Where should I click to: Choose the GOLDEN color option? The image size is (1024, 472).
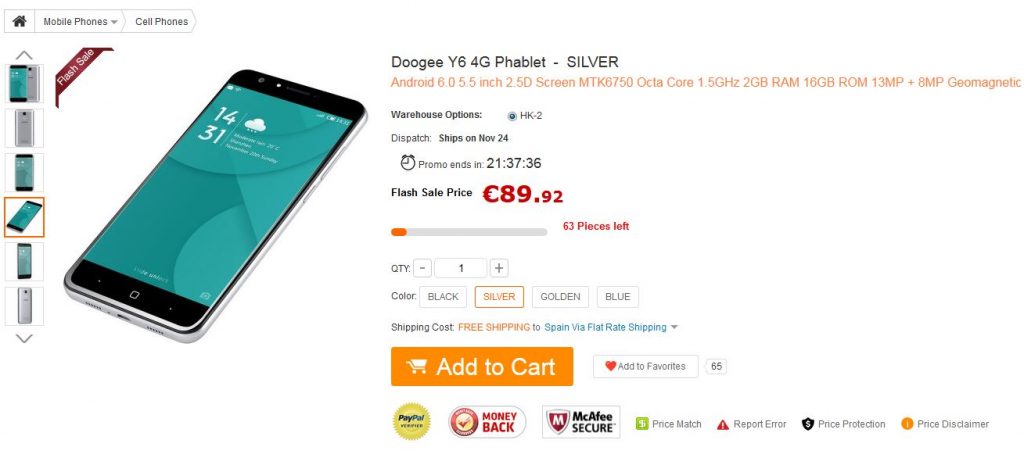click(560, 296)
